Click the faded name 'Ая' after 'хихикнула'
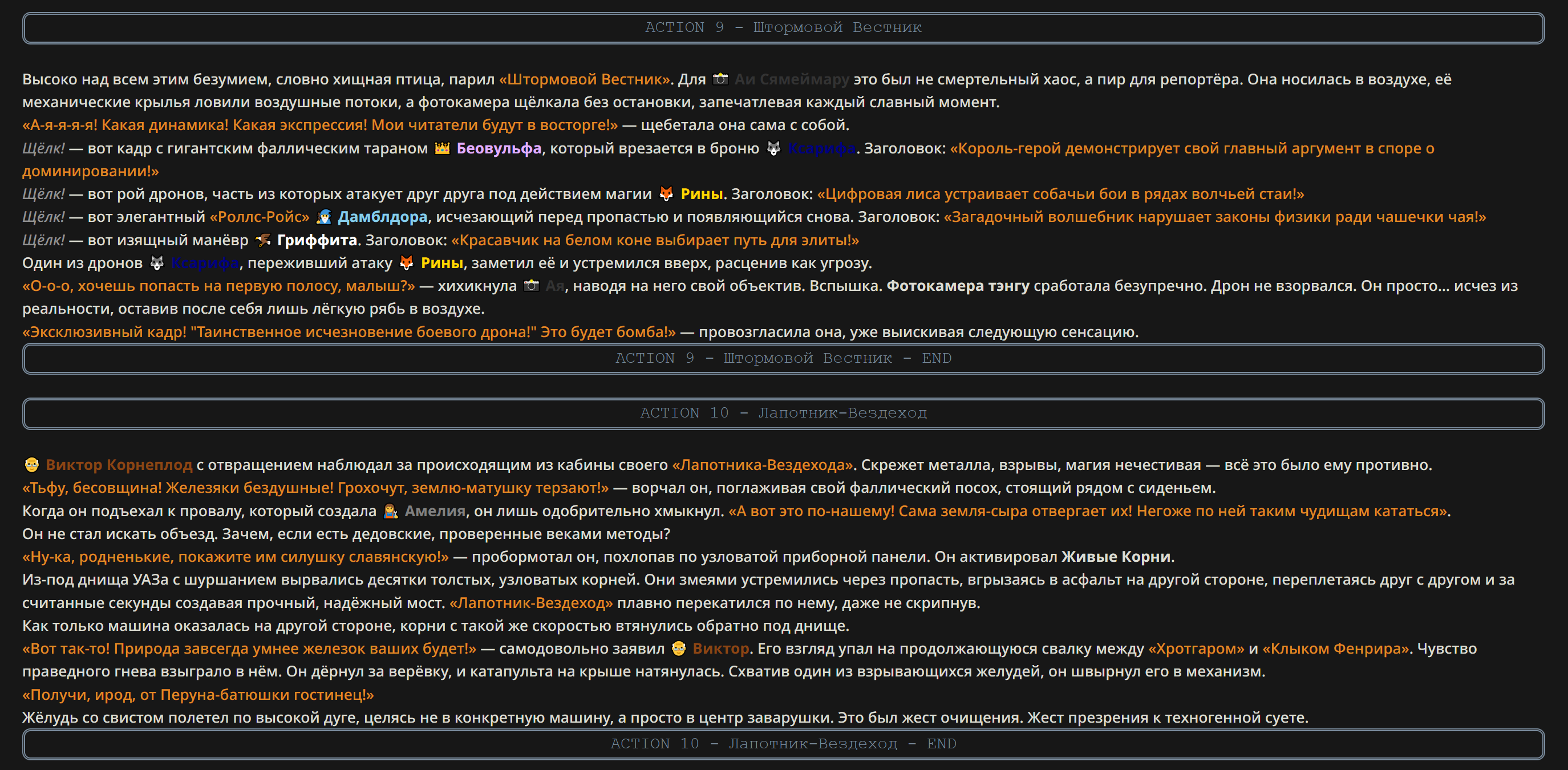This screenshot has width=1568, height=770. (554, 286)
